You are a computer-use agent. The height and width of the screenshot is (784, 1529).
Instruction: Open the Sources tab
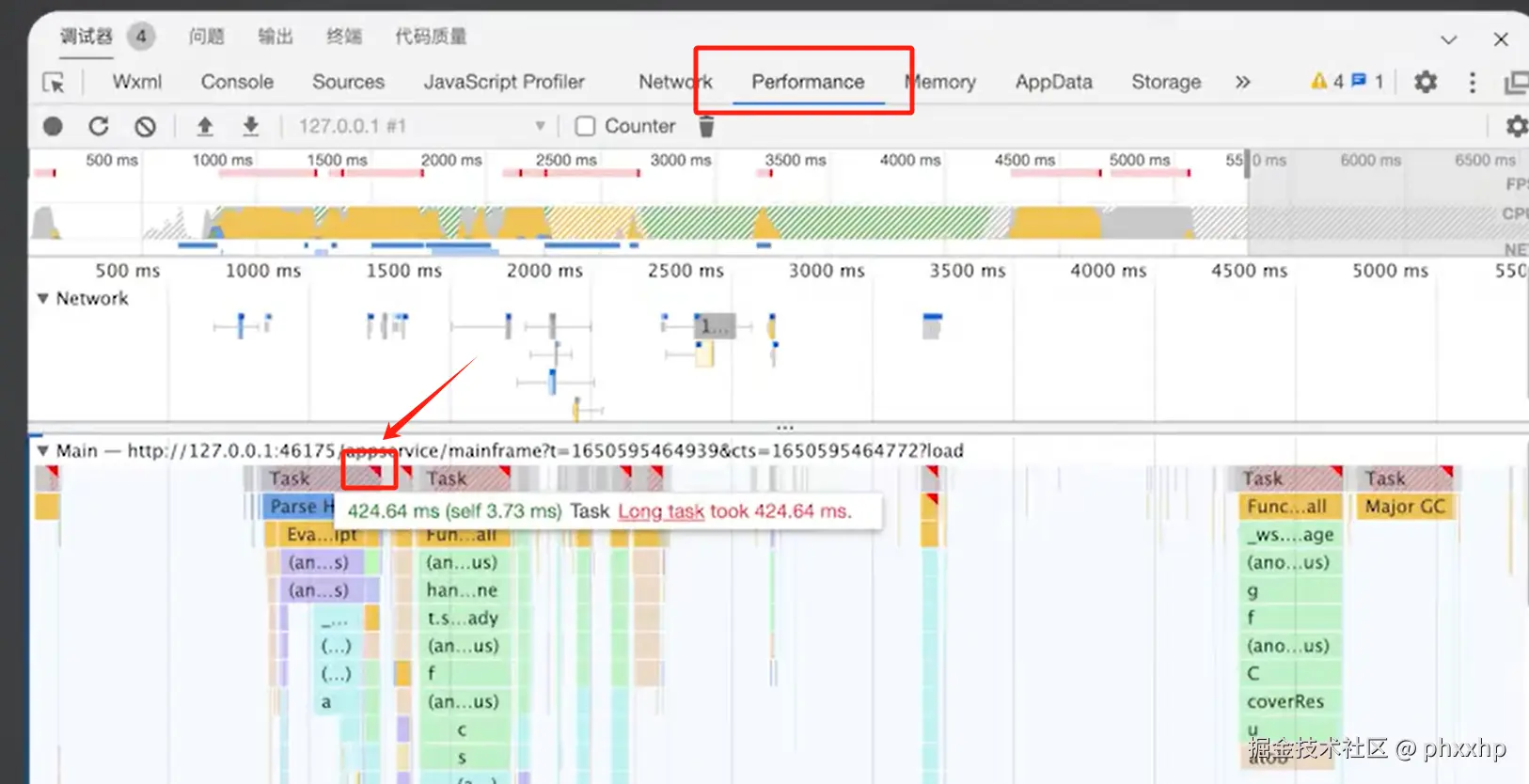tap(348, 82)
